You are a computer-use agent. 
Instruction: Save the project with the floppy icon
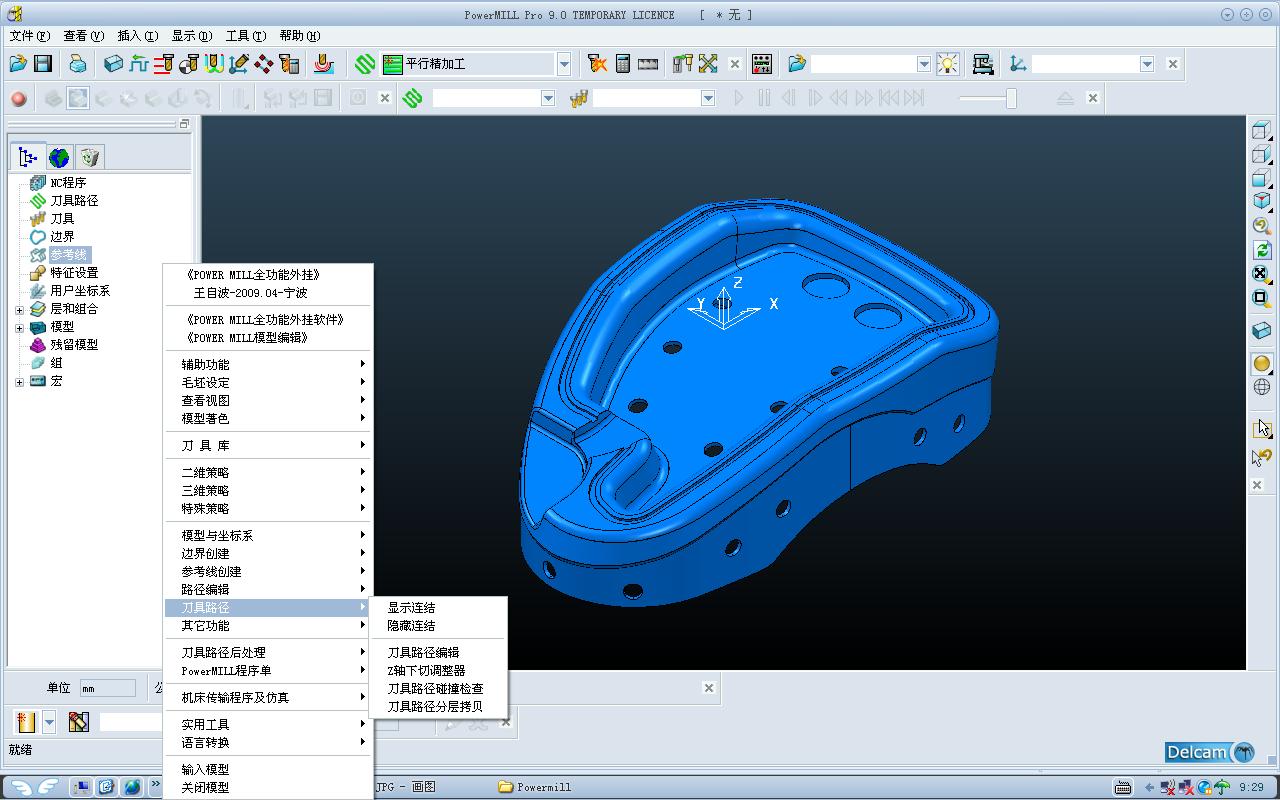[43, 64]
